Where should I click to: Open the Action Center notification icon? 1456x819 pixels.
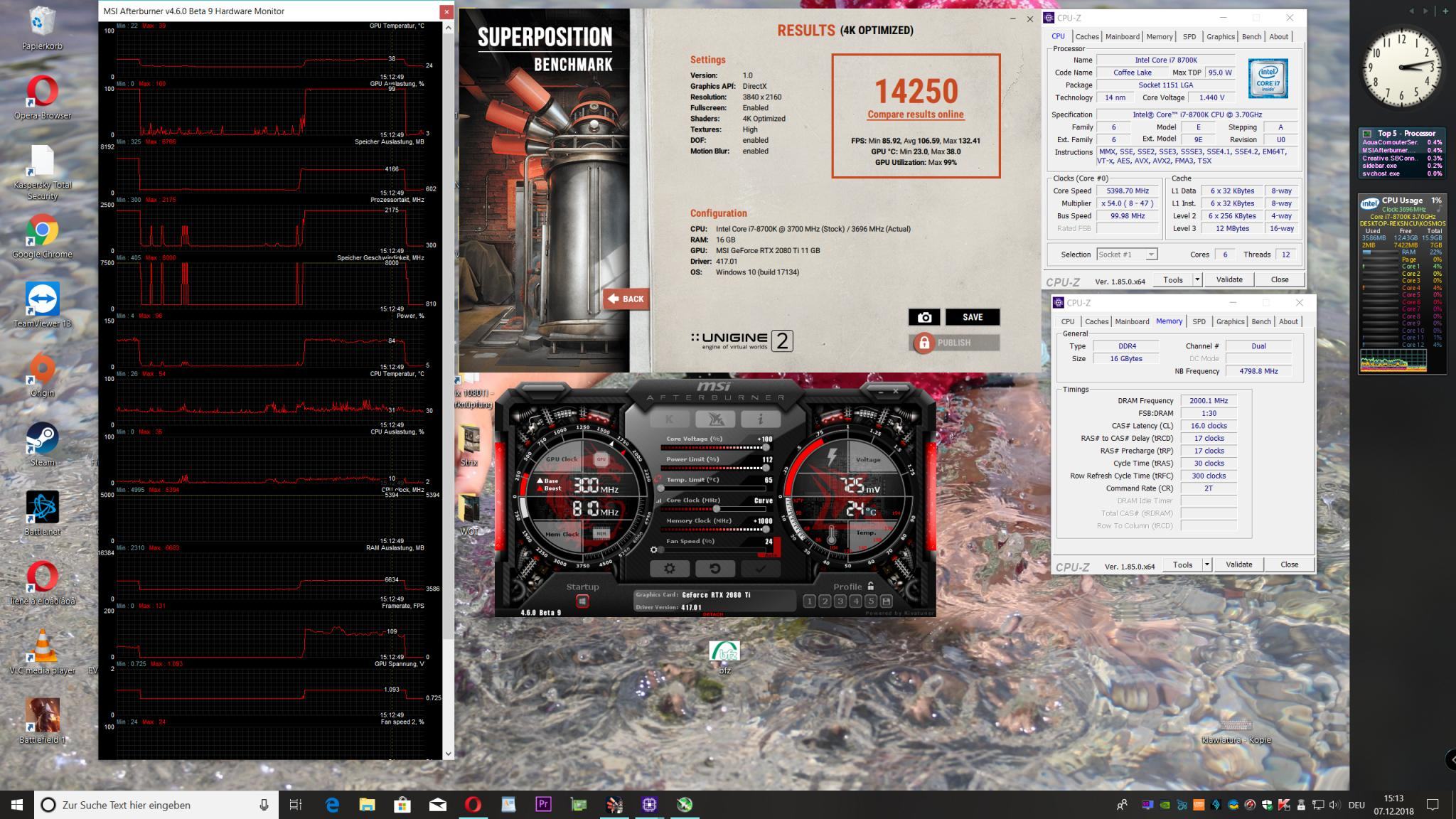tap(1433, 805)
